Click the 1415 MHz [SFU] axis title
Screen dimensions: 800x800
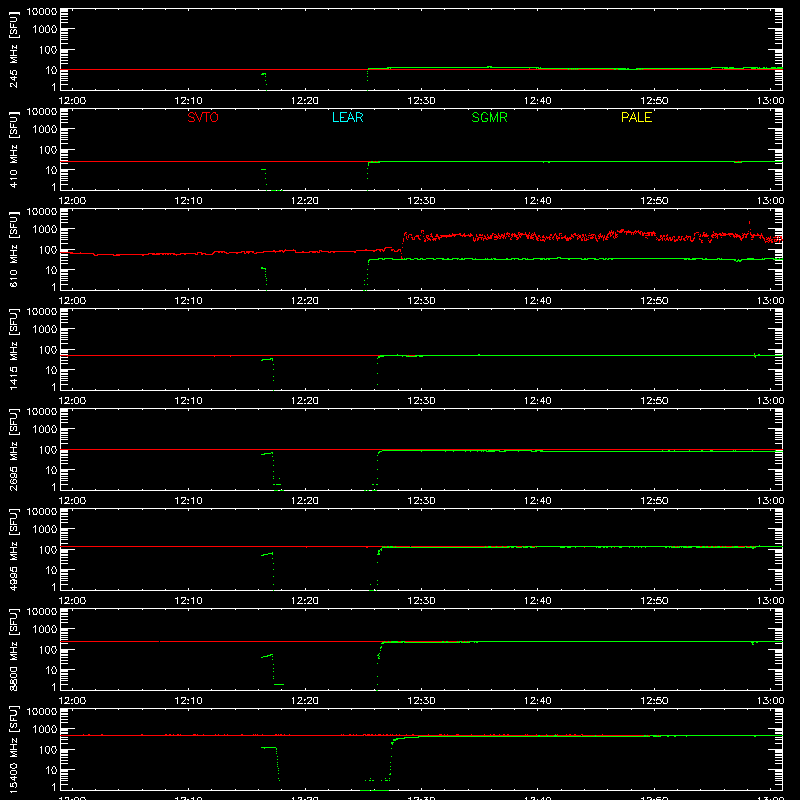[14, 349]
